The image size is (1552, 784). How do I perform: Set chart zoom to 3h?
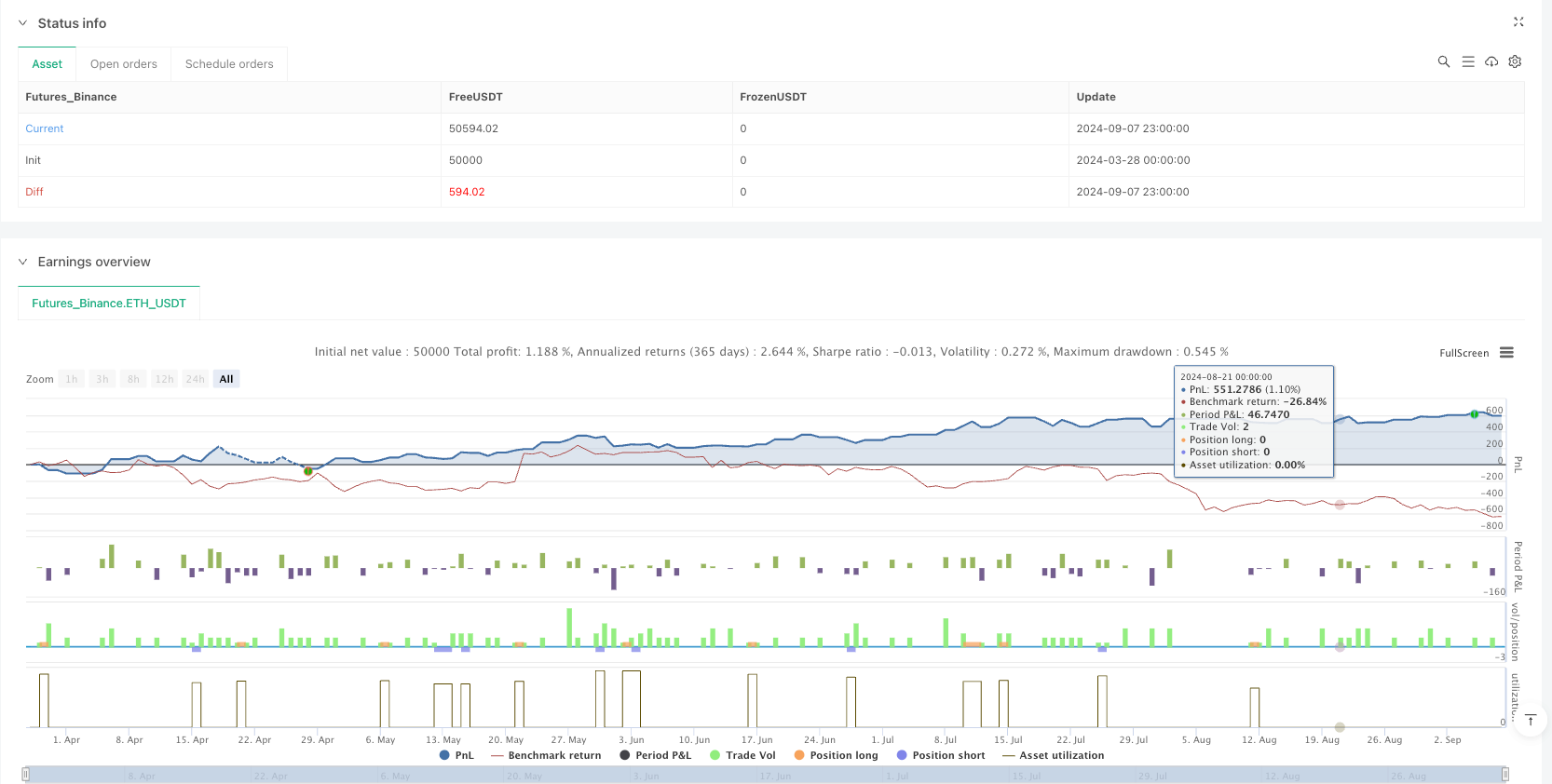pyautogui.click(x=102, y=379)
